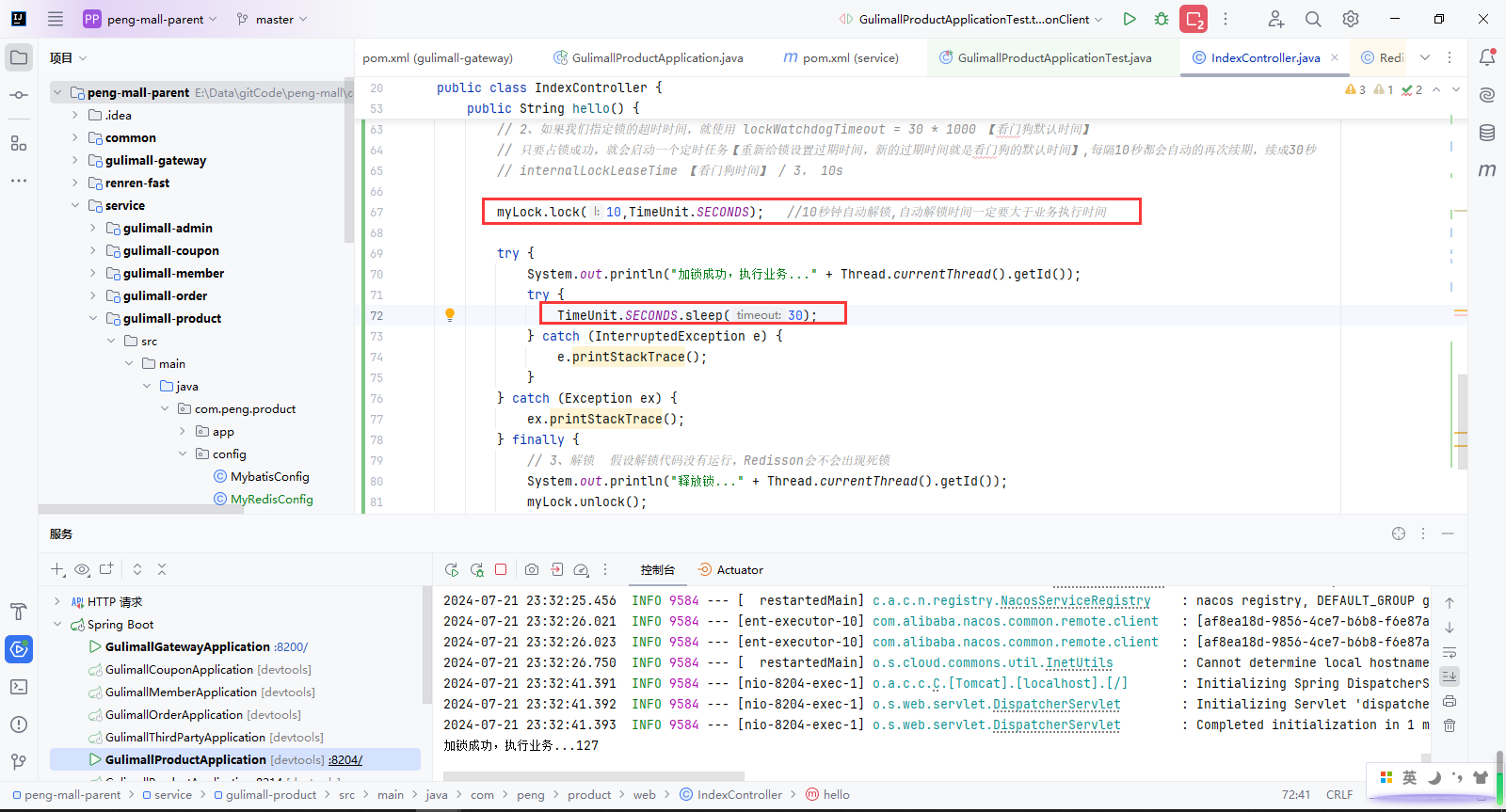Switch to pom.xml (service) tab
Image resolution: width=1506 pixels, height=812 pixels.
pos(841,57)
